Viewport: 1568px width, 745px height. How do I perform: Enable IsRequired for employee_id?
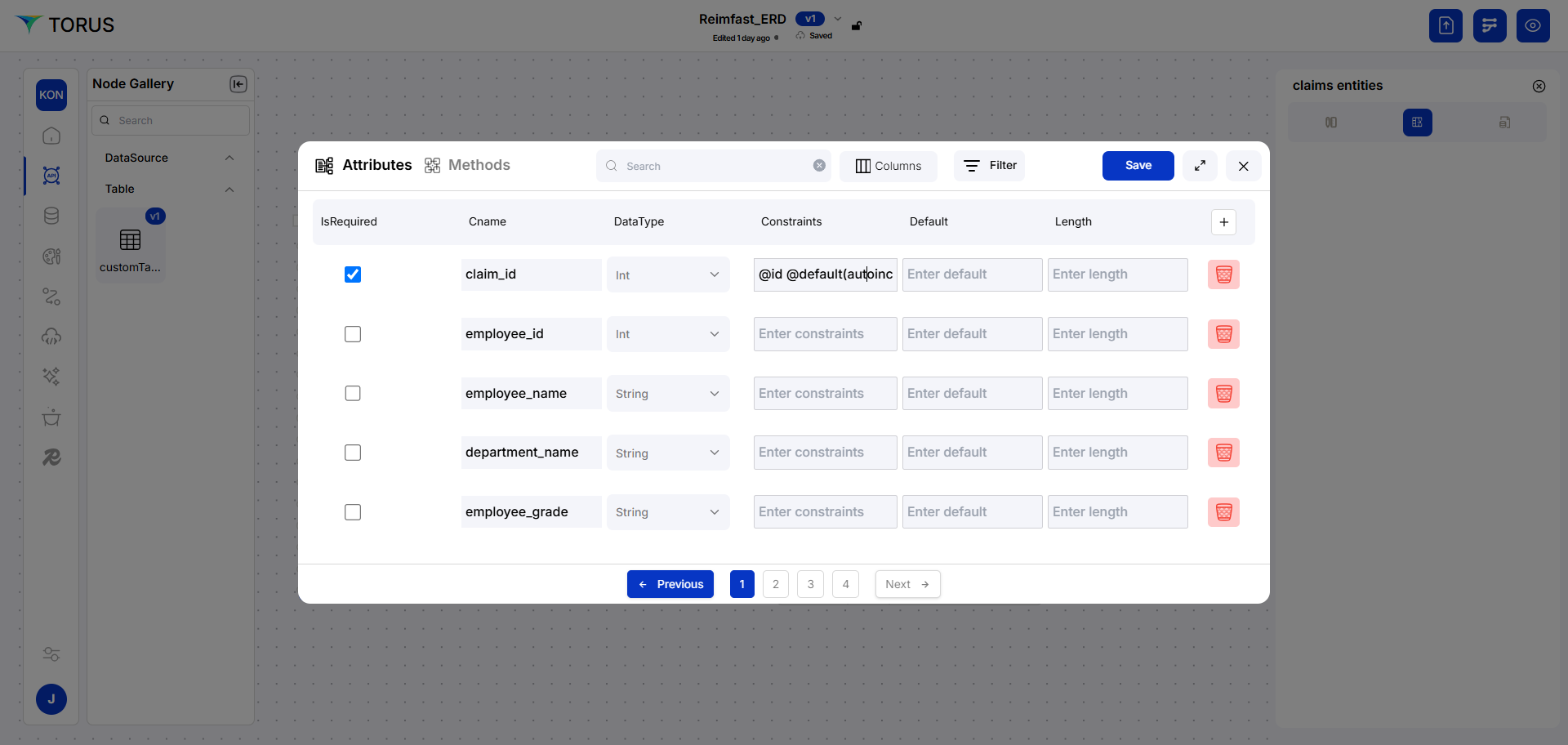click(352, 333)
